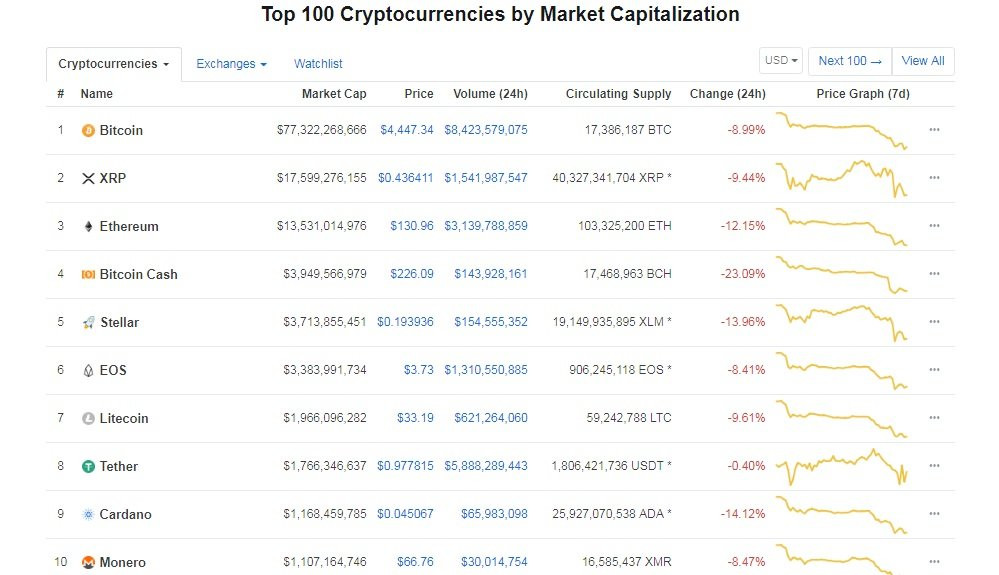Open Bitcoin price link $4,447.34
The image size is (999, 575).
click(406, 130)
